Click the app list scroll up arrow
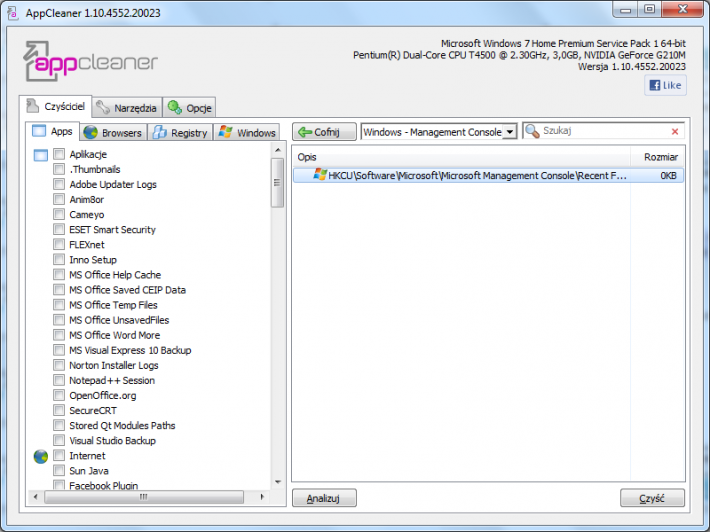 pyautogui.click(x=278, y=150)
